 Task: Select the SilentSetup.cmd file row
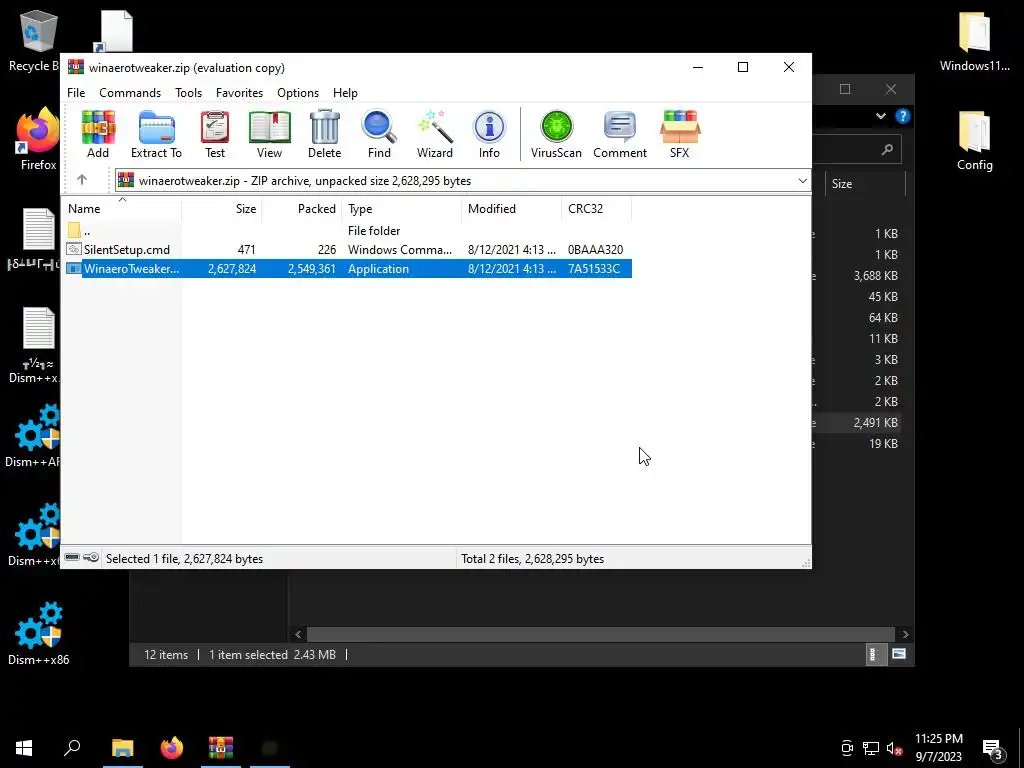(x=347, y=249)
